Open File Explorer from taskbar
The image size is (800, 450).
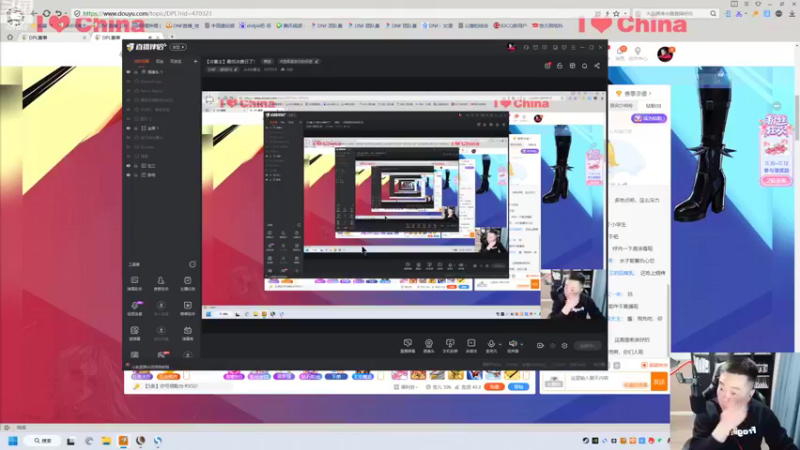tap(106, 441)
